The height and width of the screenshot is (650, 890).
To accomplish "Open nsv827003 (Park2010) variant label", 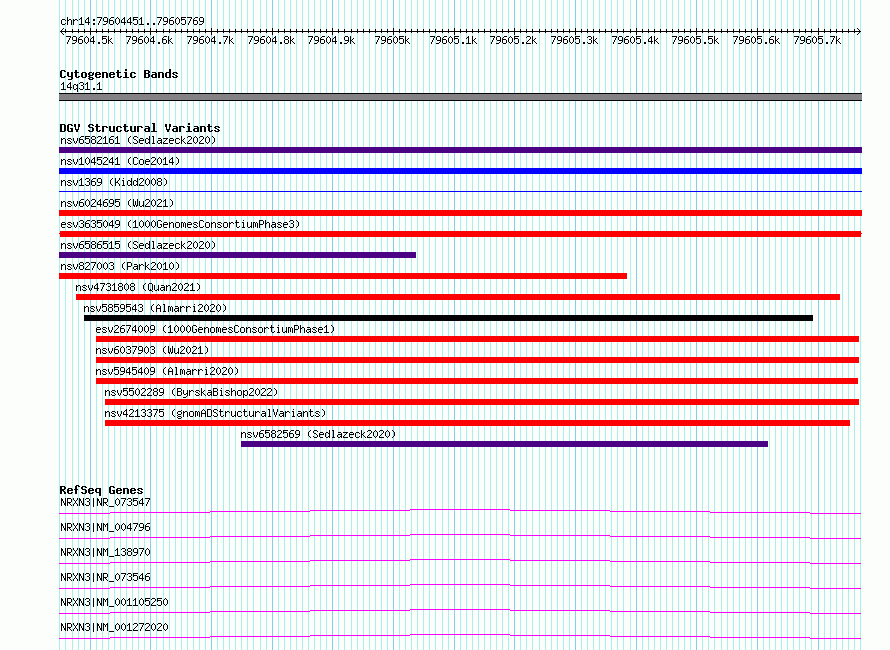I will click(120, 266).
